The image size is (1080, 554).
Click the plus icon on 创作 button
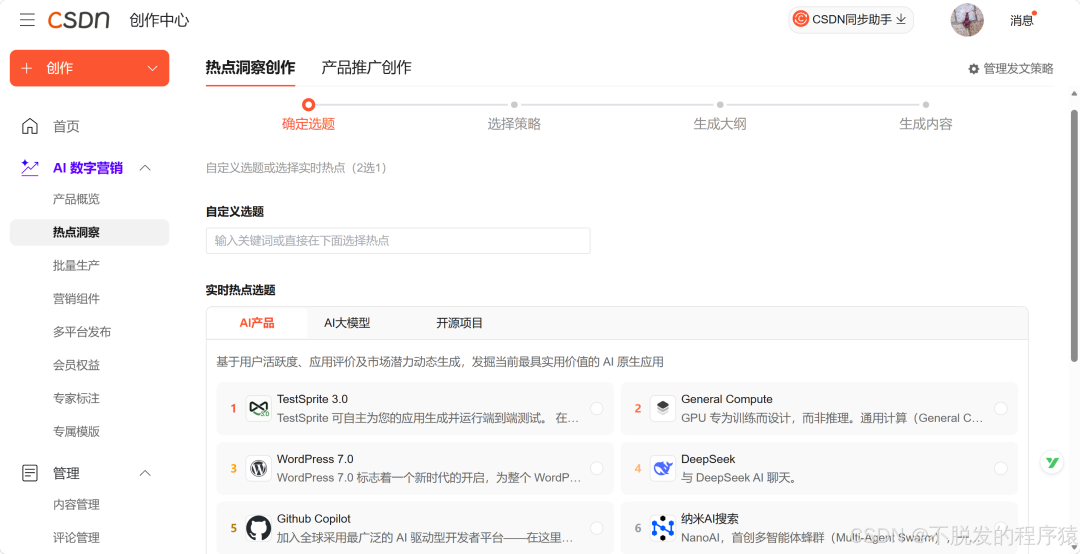[27, 68]
